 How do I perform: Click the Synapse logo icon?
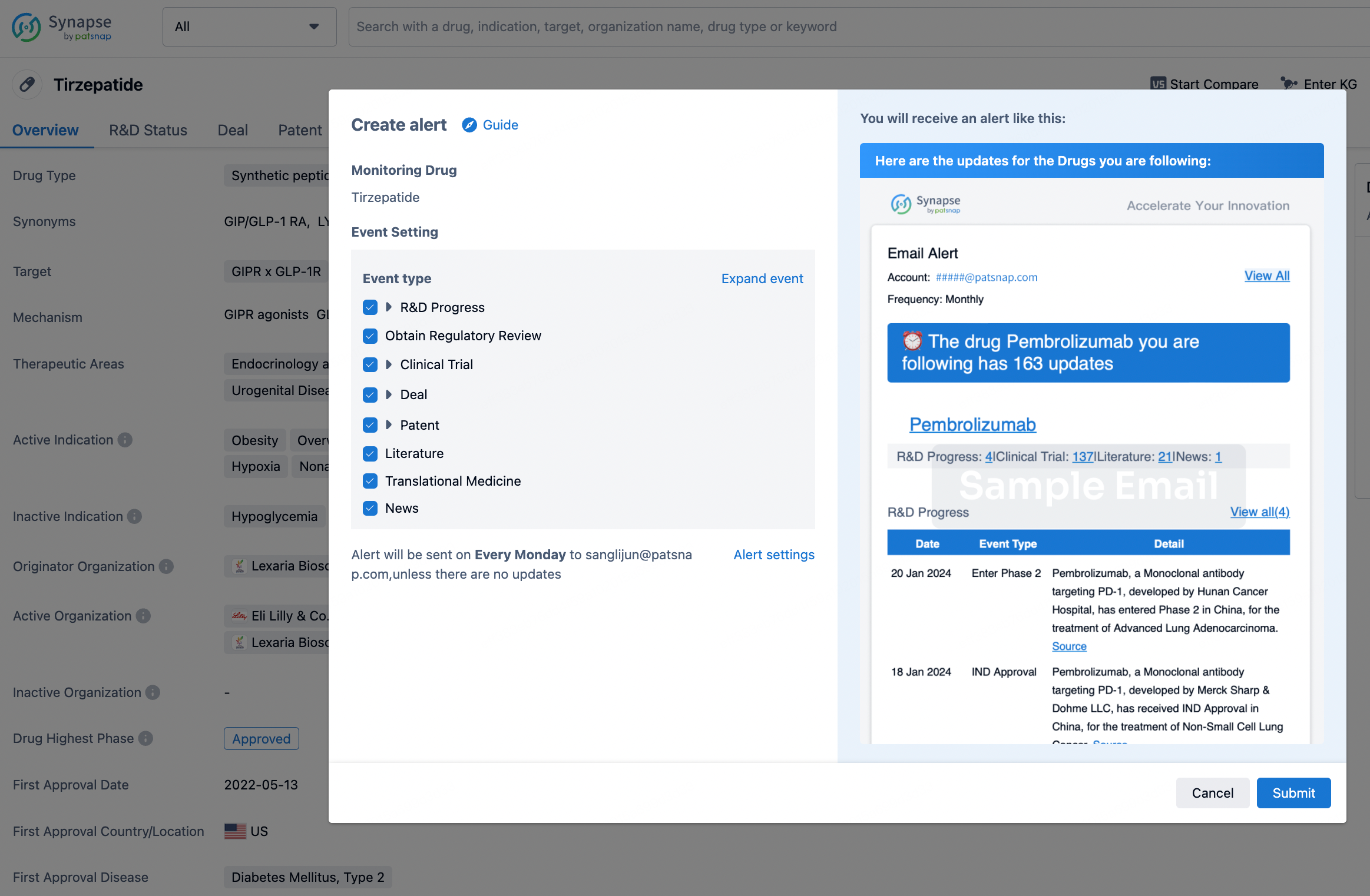click(x=27, y=27)
